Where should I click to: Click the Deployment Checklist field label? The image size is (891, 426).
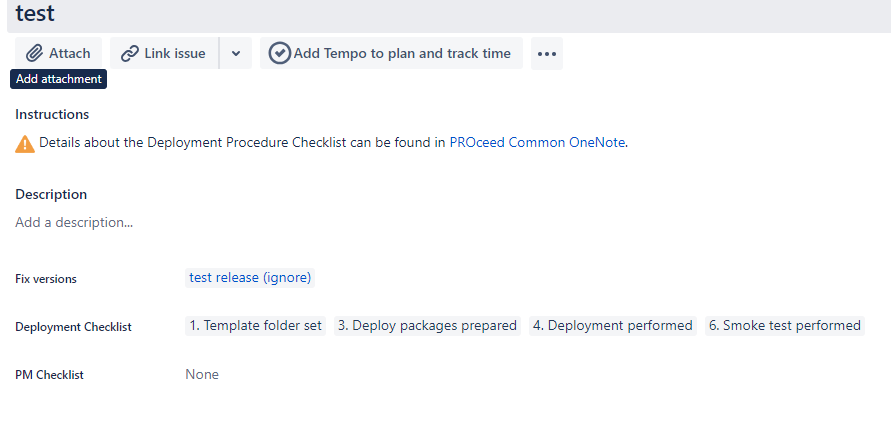click(73, 328)
